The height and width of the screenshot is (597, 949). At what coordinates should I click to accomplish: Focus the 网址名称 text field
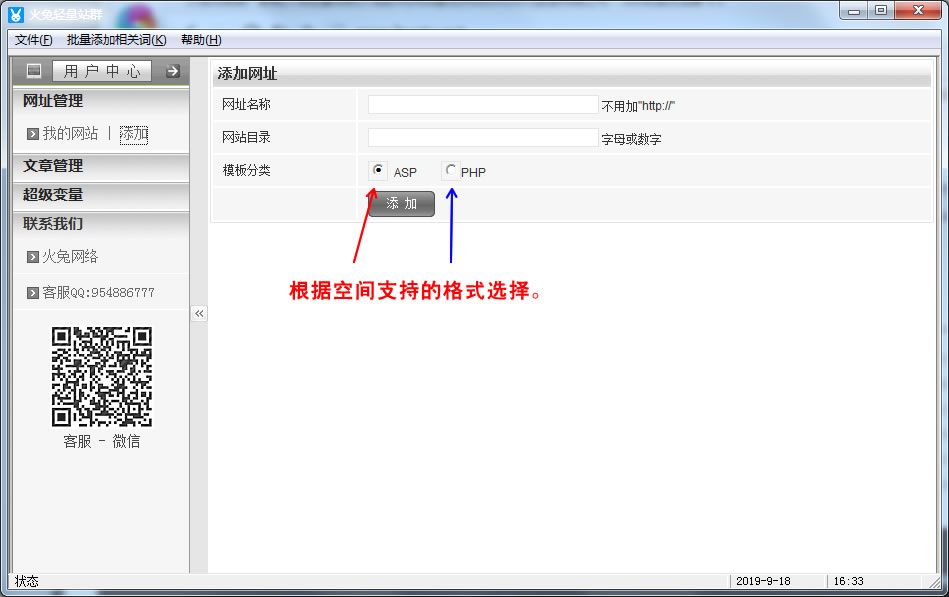pos(482,105)
